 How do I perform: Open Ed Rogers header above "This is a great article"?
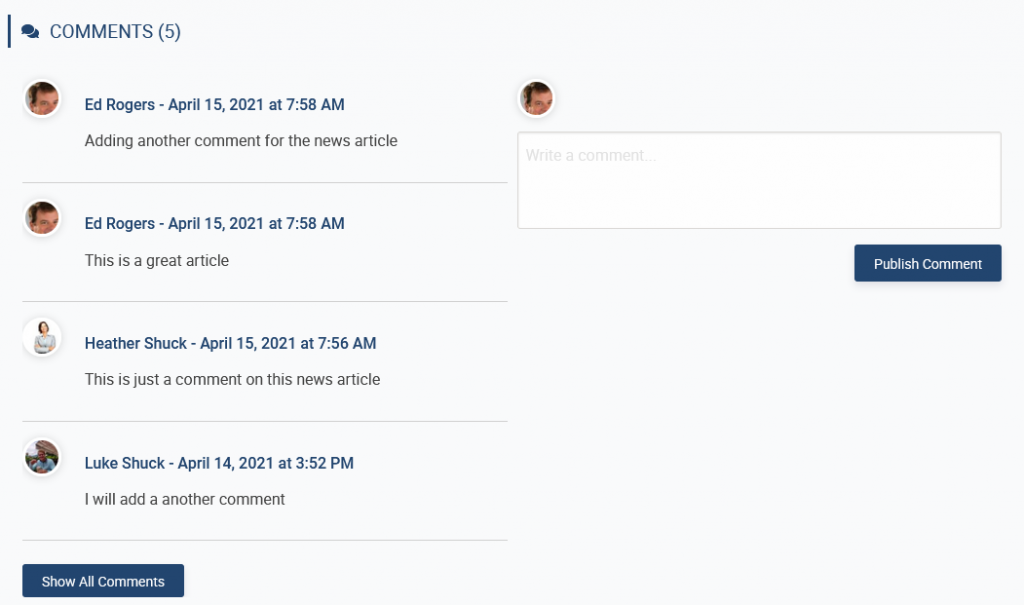(x=214, y=224)
